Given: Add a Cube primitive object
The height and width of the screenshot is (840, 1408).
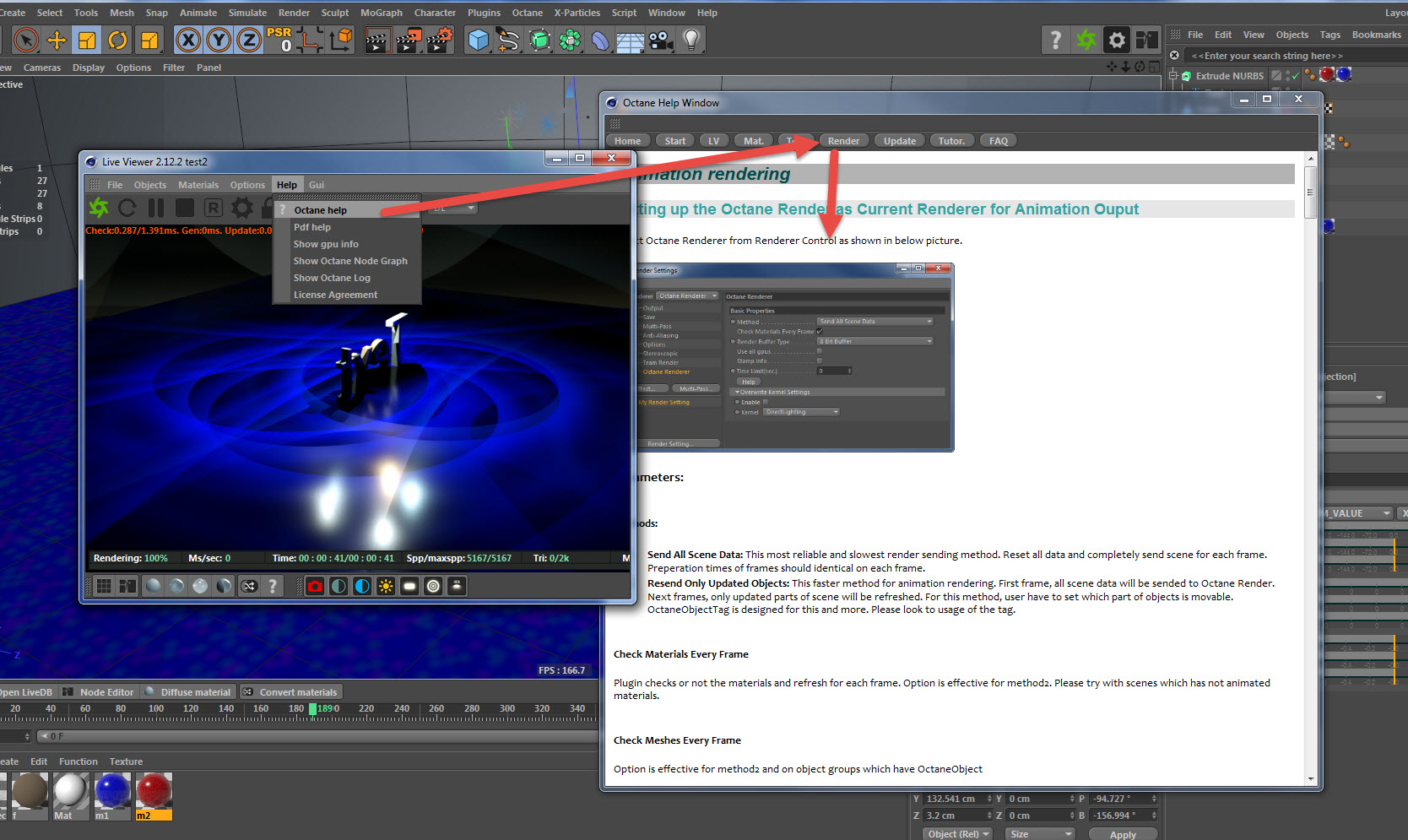Looking at the screenshot, I should 479,40.
